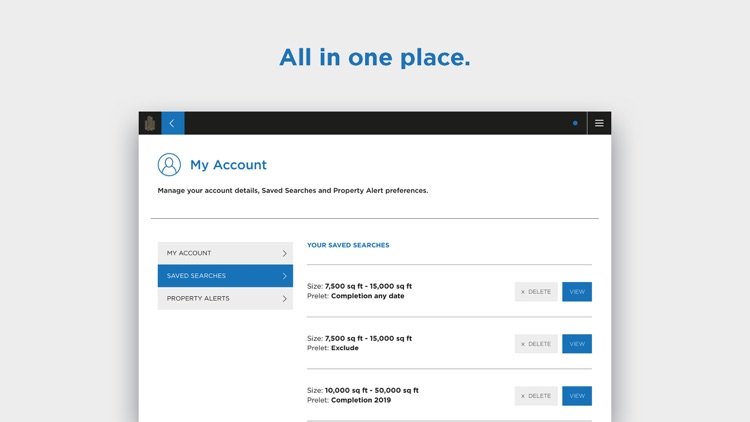
Task: Click the My Account page title
Action: pos(228,165)
